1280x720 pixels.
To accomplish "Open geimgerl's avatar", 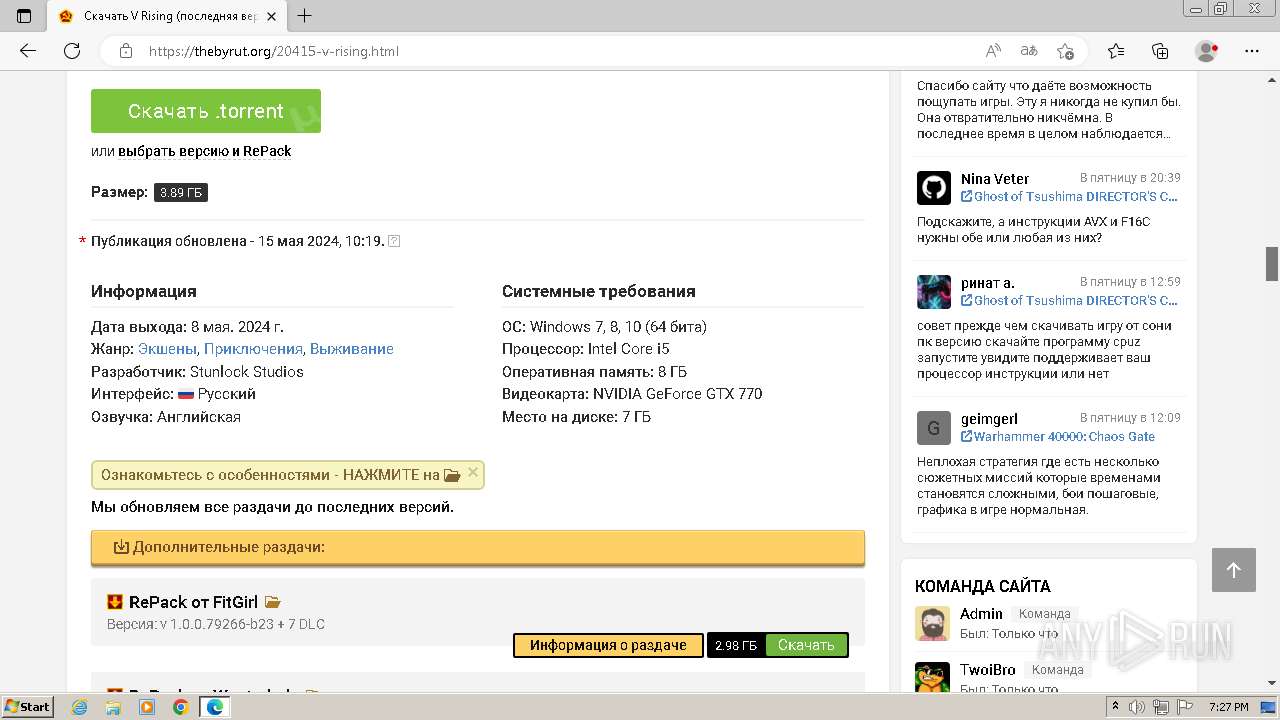I will pos(934,428).
